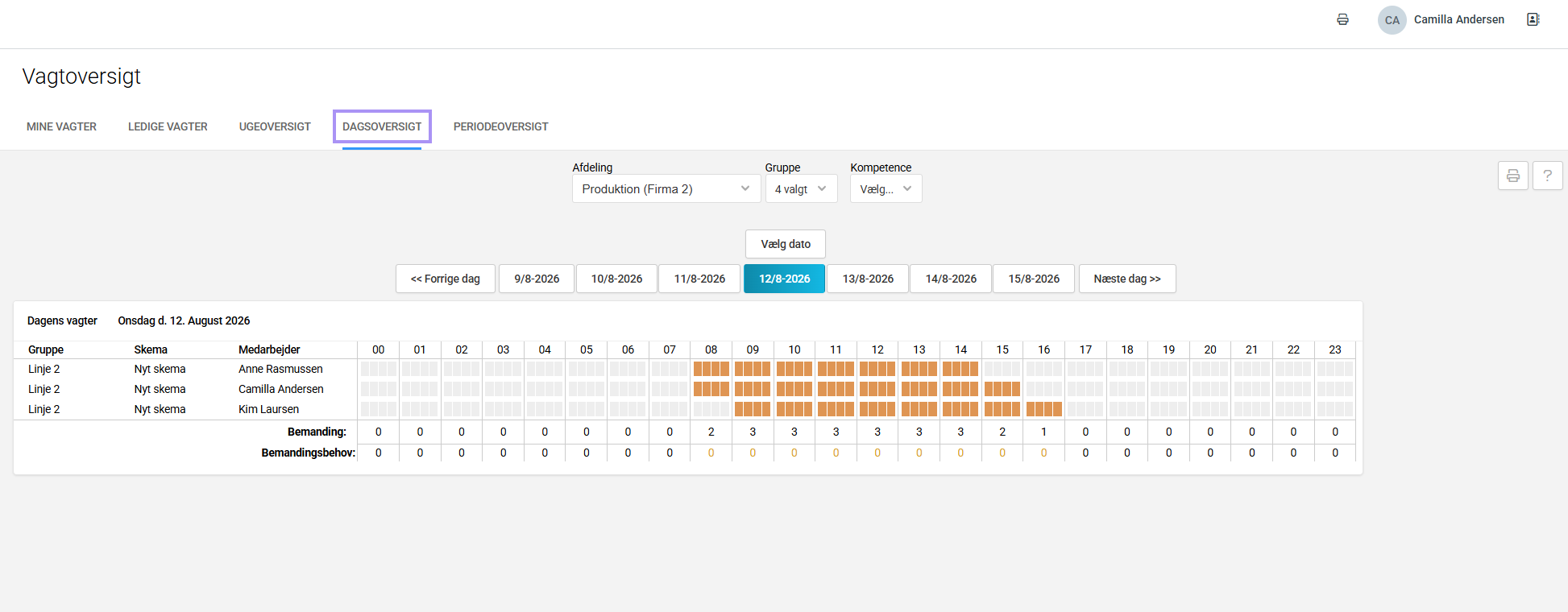
Task: Click employee name Anne Rasmussen
Action: pos(280,369)
